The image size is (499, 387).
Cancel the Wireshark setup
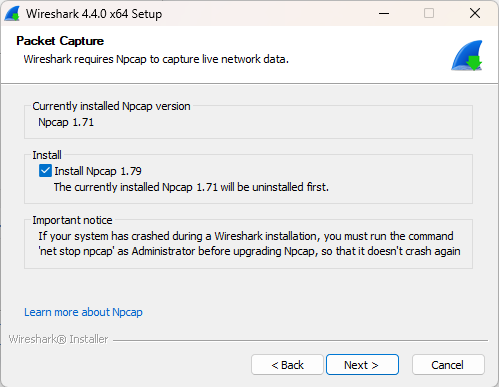(x=448, y=365)
